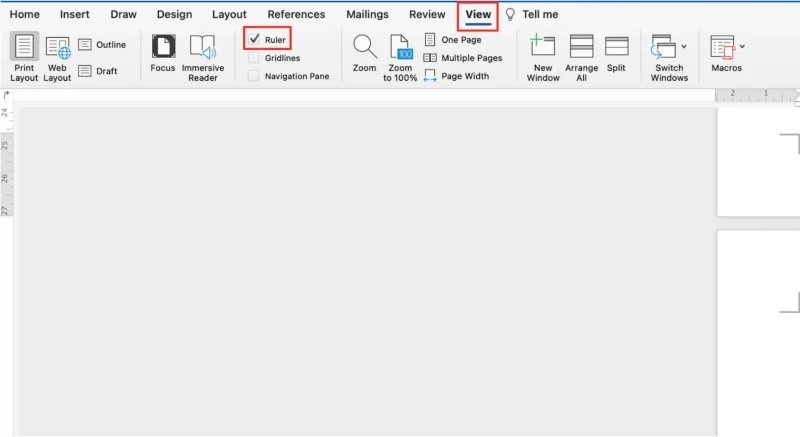The image size is (800, 437).
Task: Expand the Switch Windows dropdown arrow
Action: coord(684,46)
